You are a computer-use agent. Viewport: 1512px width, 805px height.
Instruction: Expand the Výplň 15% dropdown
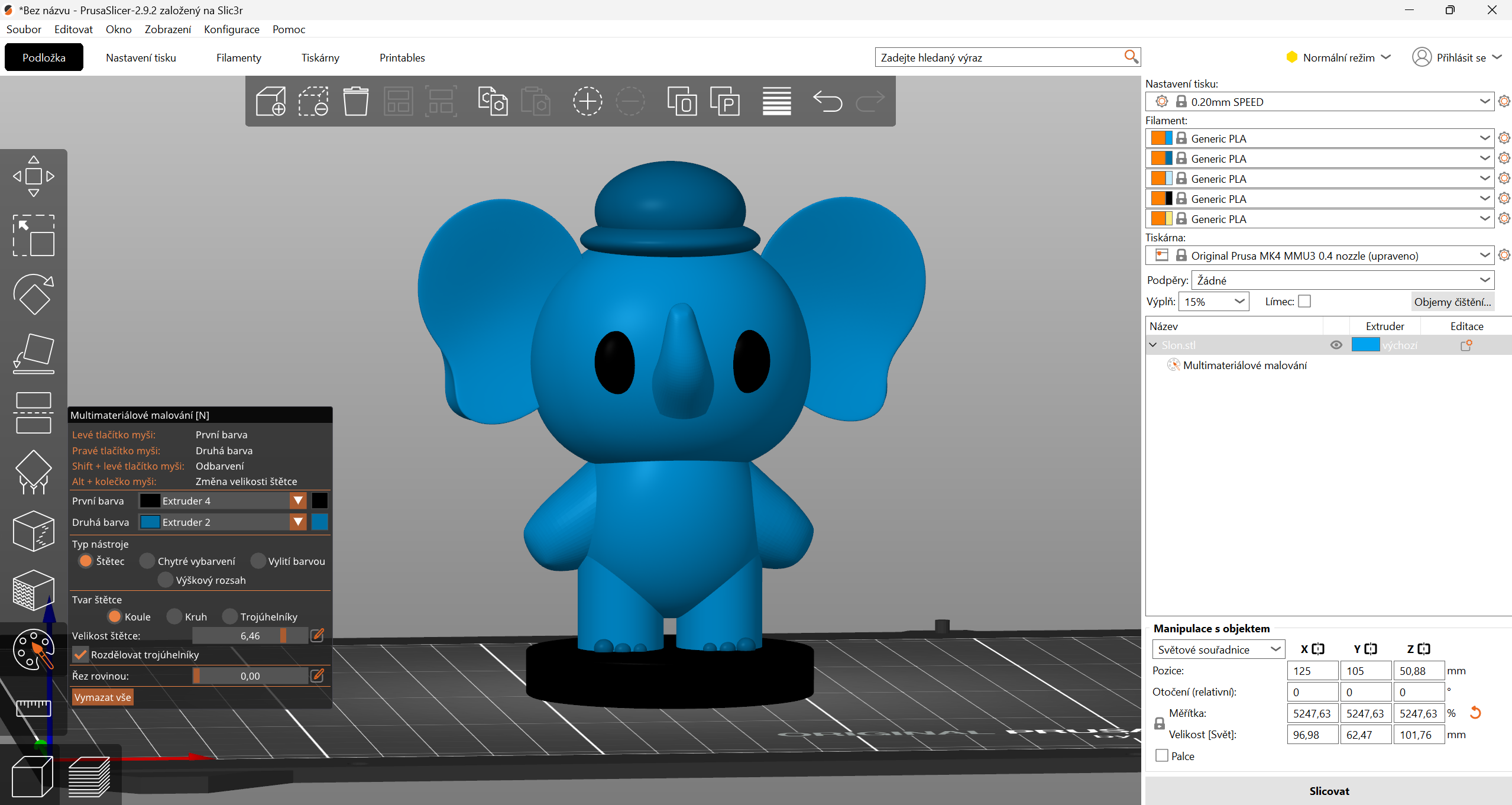pos(1213,302)
